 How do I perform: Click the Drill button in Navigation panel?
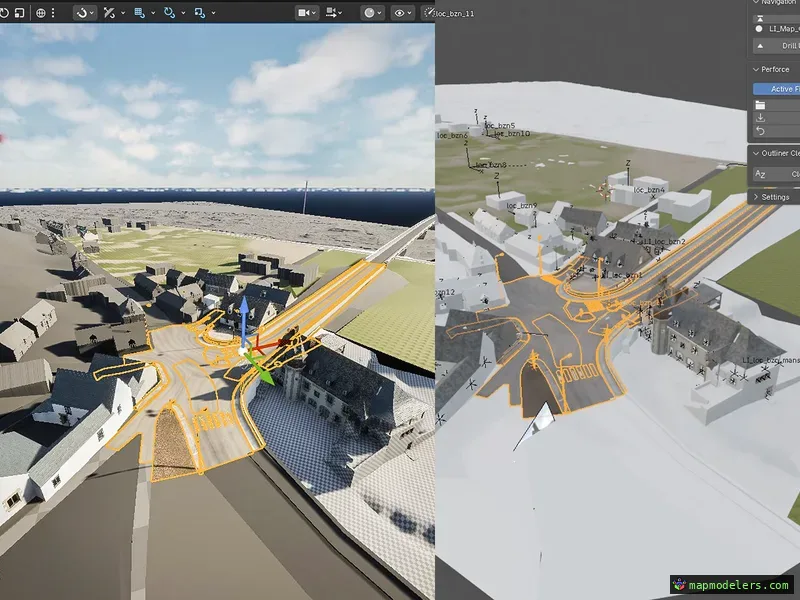tap(777, 46)
